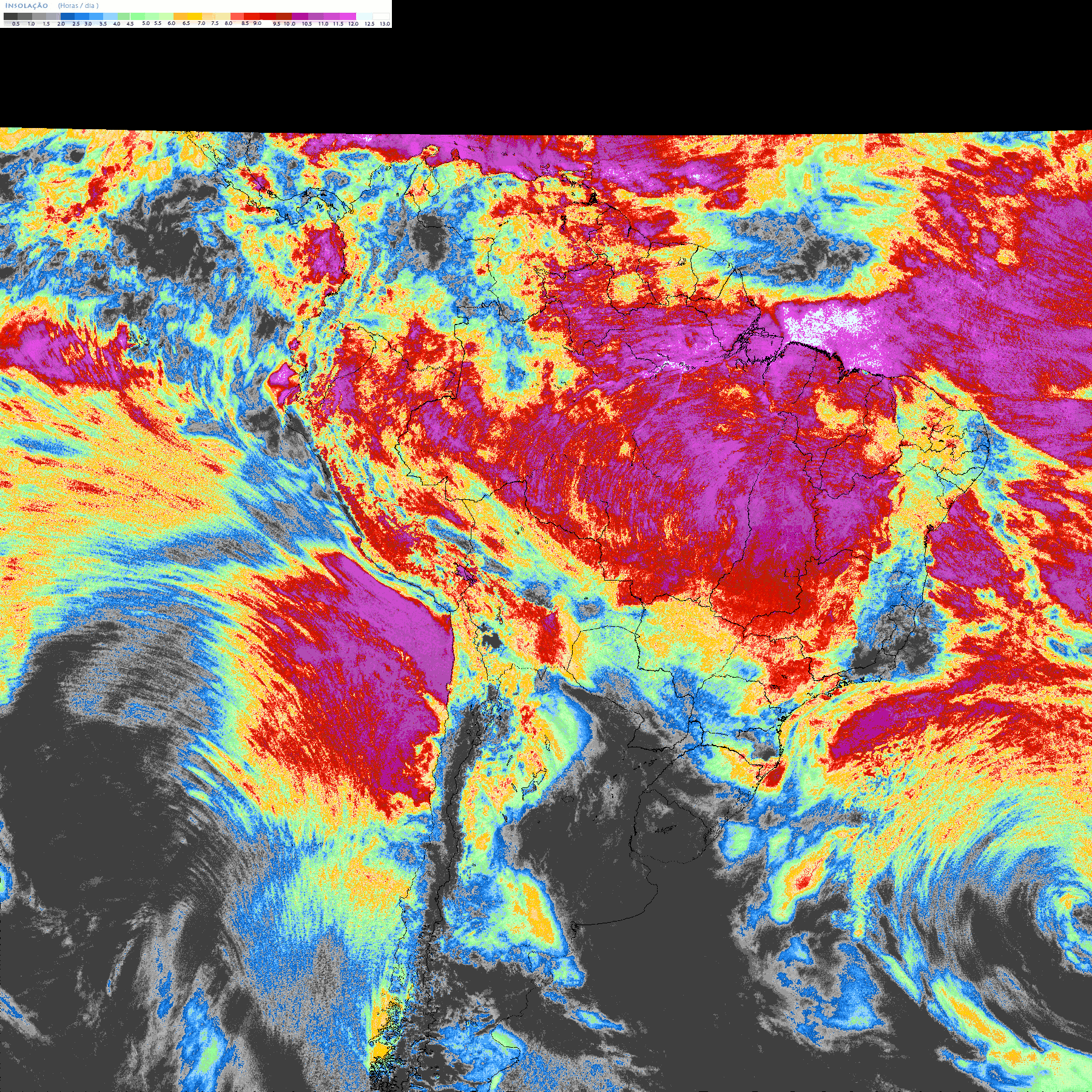Click the '6.0' legend value
The image size is (1092, 1092).
click(171, 23)
